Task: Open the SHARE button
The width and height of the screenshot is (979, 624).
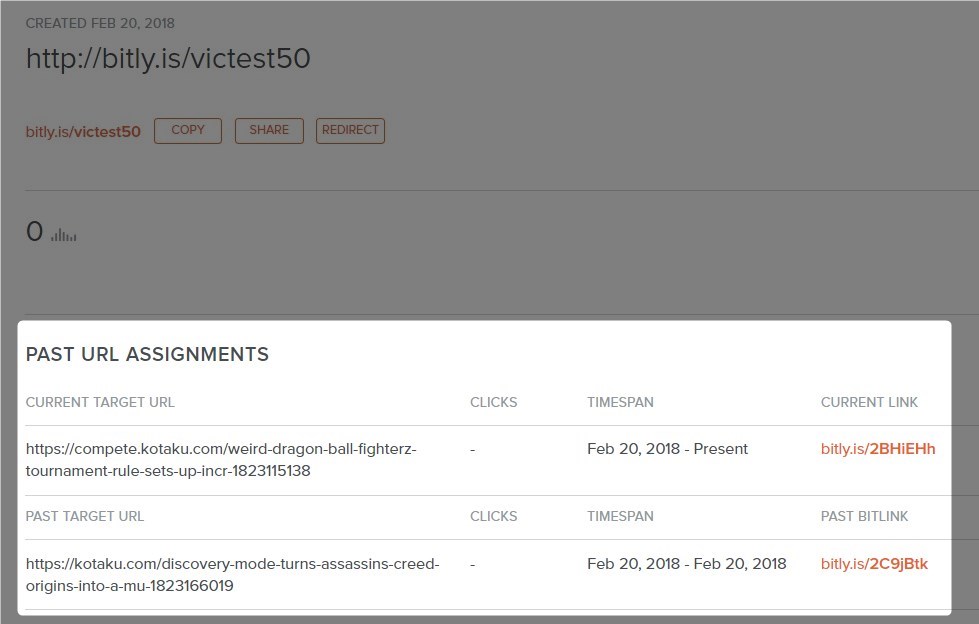Action: [269, 131]
